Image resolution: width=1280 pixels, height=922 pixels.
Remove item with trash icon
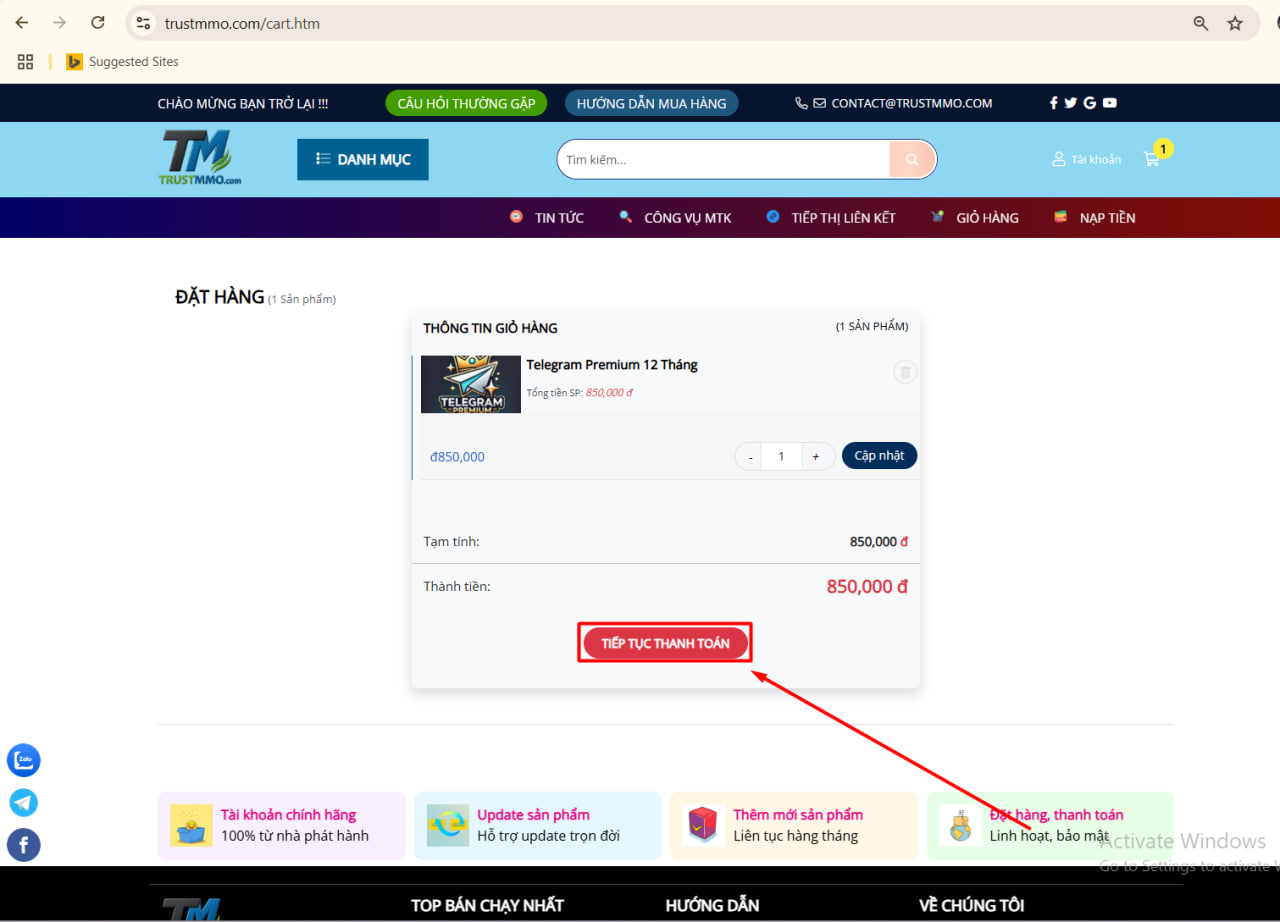click(905, 372)
